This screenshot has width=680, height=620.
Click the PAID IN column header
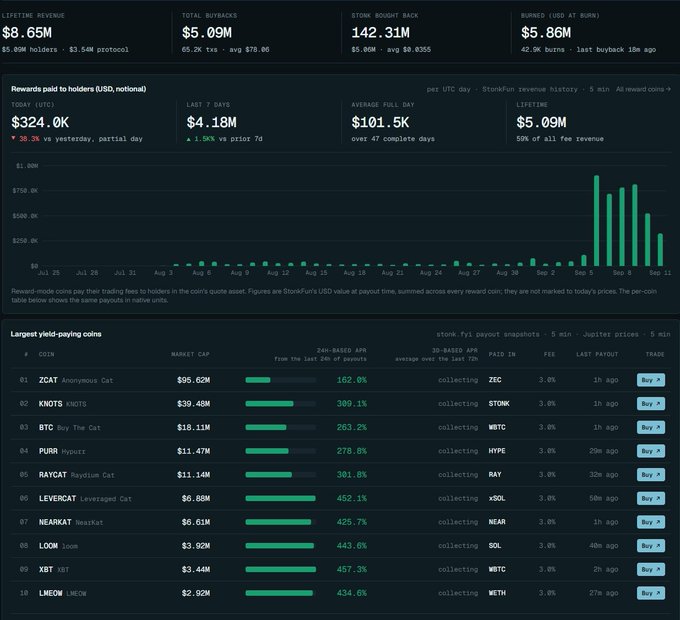(x=502, y=354)
